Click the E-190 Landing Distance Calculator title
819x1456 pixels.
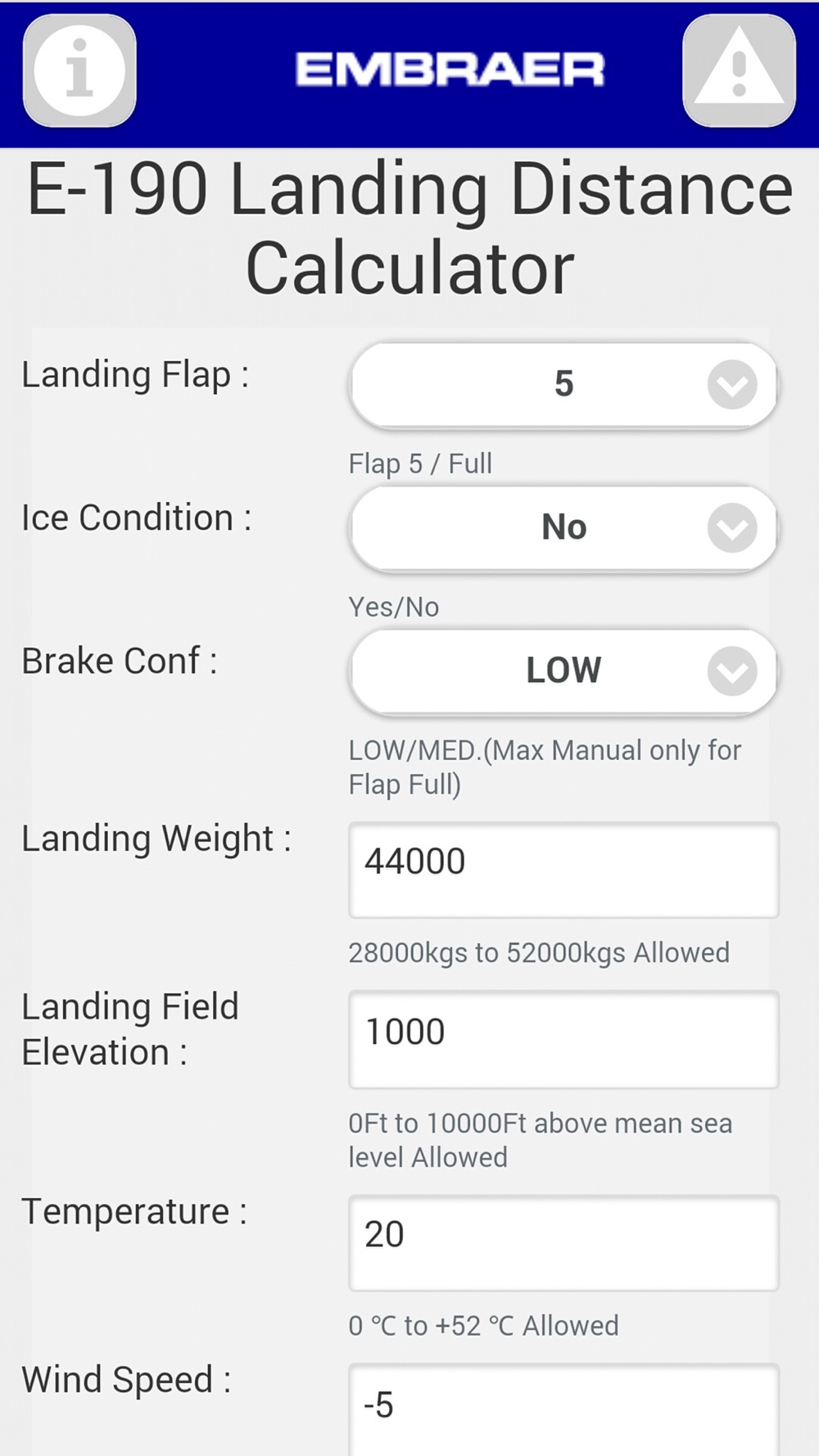click(x=409, y=228)
